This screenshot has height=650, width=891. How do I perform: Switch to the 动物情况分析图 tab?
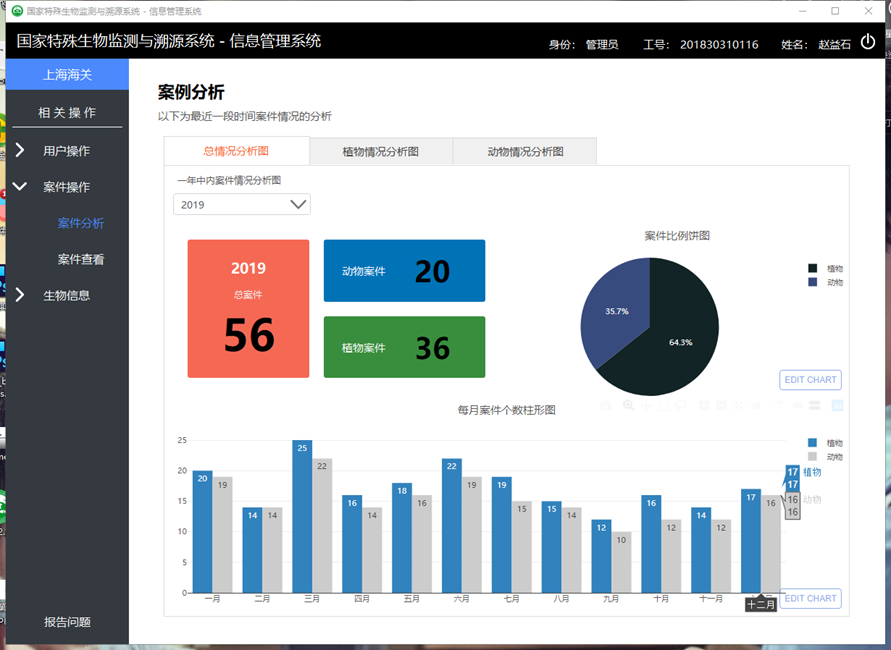(524, 152)
